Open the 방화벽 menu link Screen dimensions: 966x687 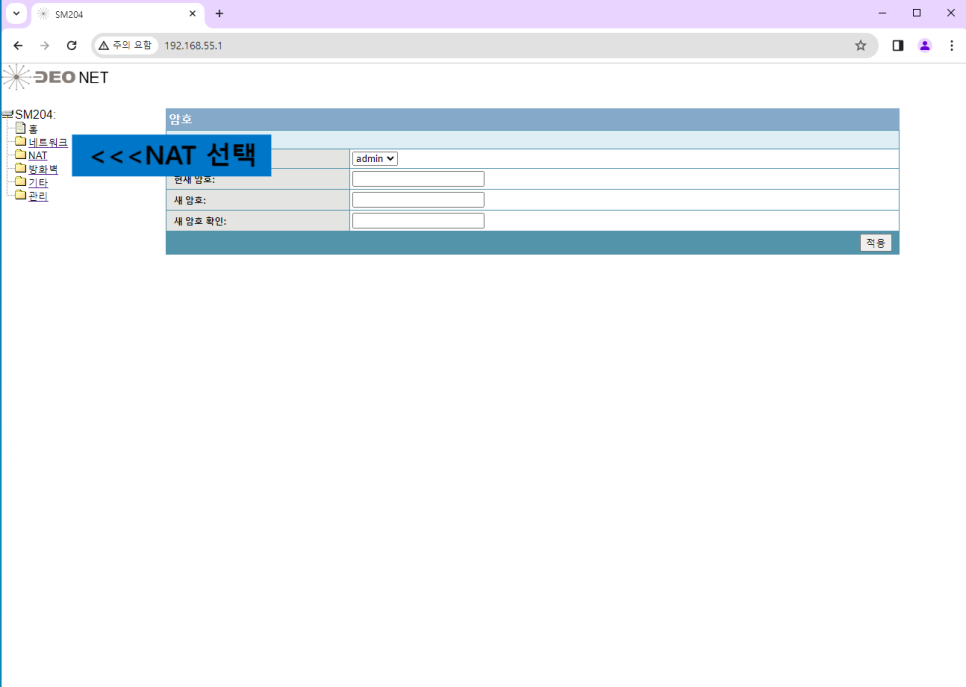point(43,169)
